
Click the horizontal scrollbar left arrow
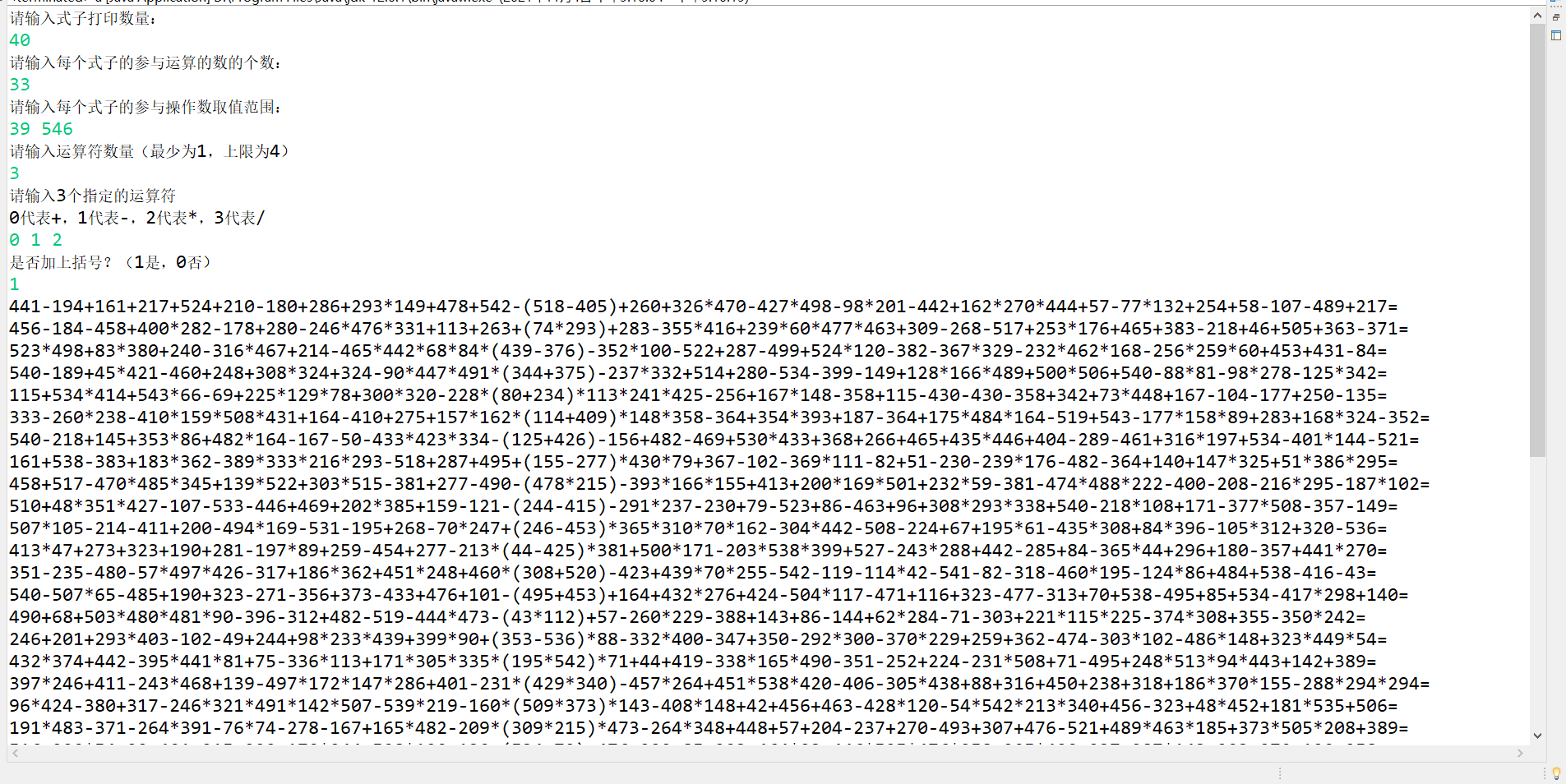[15, 753]
